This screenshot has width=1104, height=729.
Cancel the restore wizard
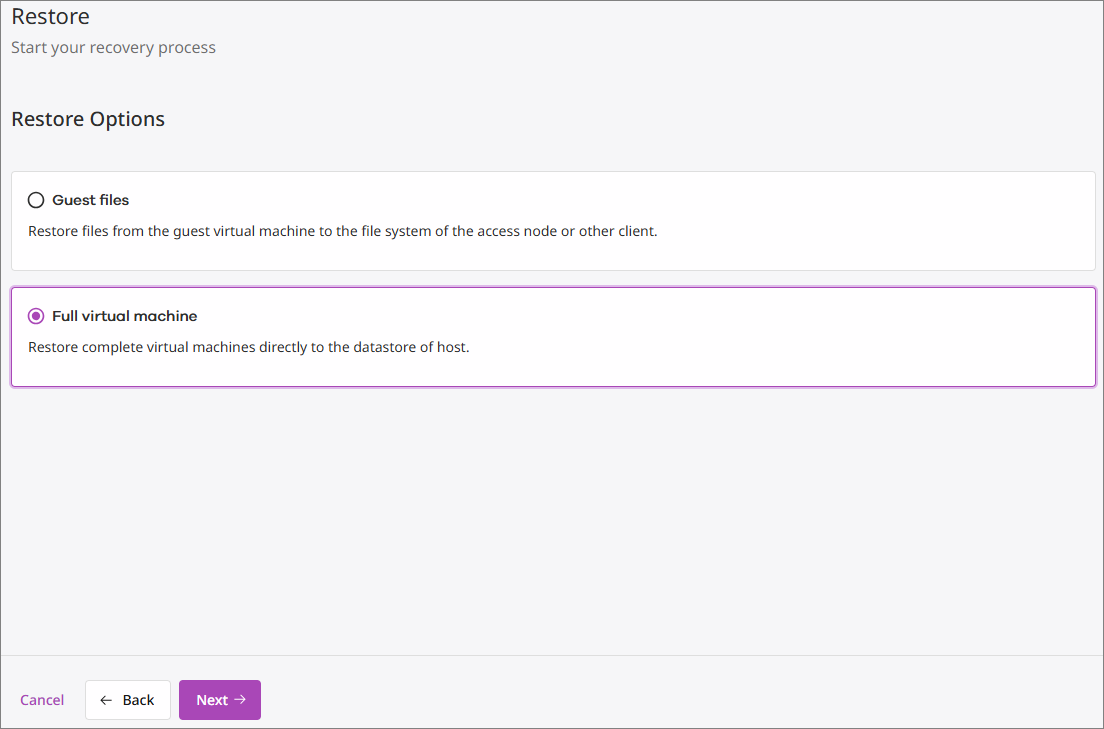tap(42, 700)
